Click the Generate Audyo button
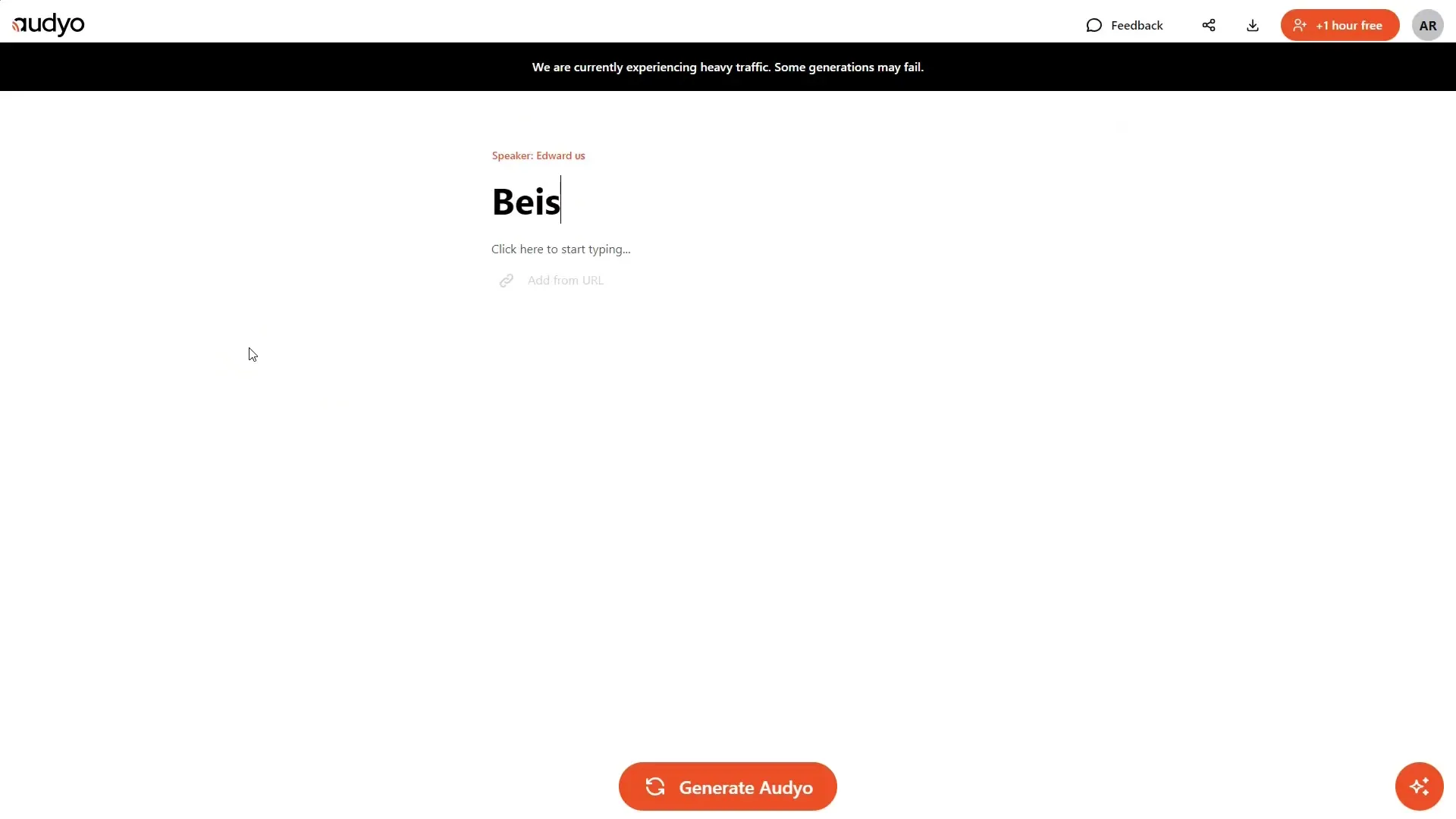1456x819 pixels. click(728, 787)
